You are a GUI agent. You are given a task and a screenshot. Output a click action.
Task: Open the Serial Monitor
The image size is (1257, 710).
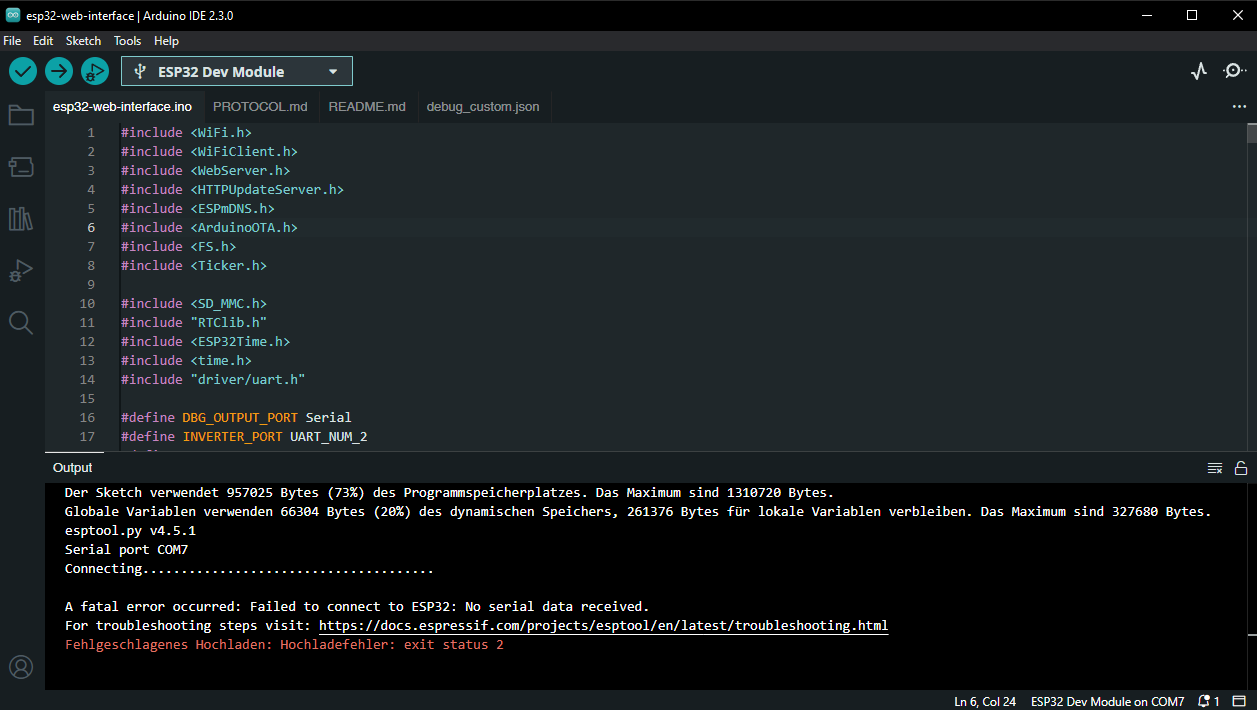coord(1234,71)
